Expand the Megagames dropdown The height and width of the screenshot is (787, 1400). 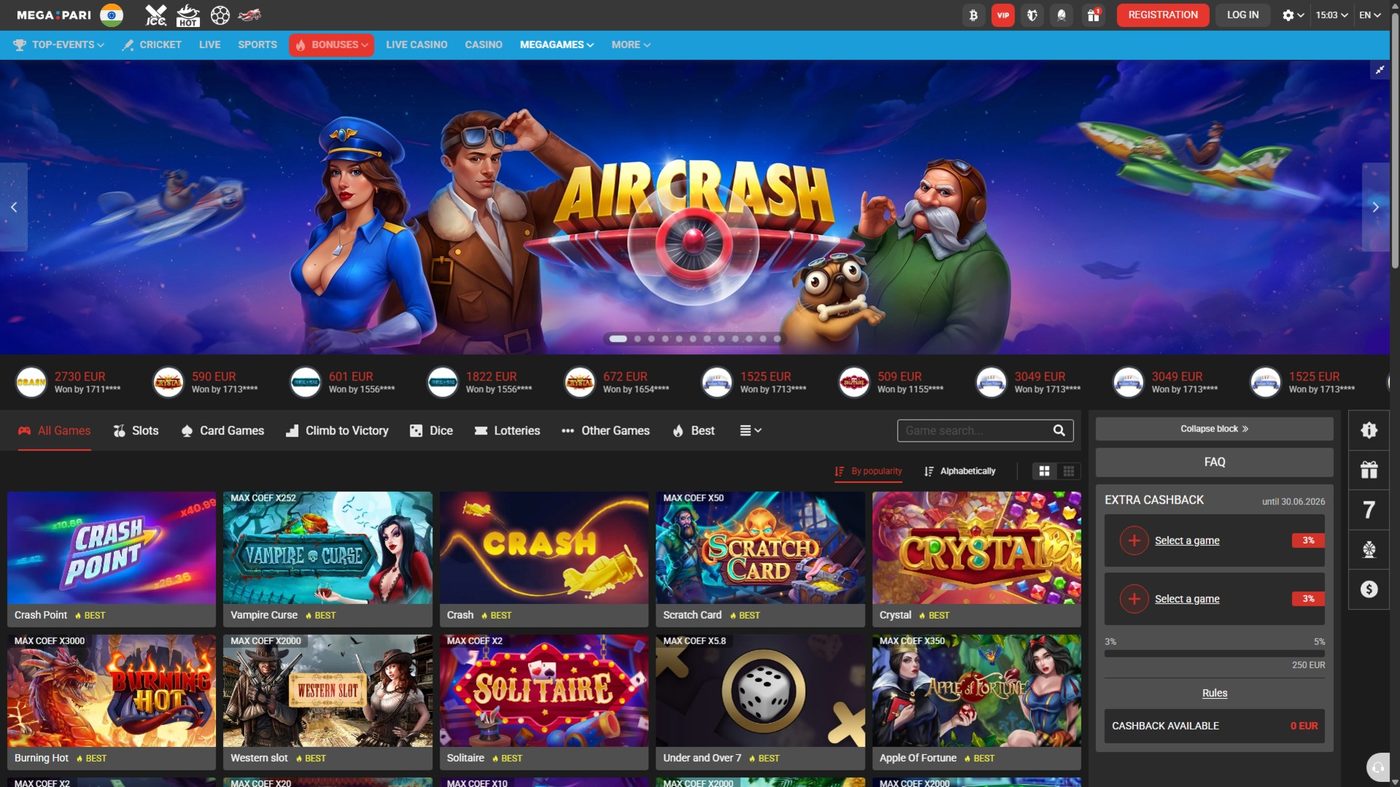(x=557, y=45)
